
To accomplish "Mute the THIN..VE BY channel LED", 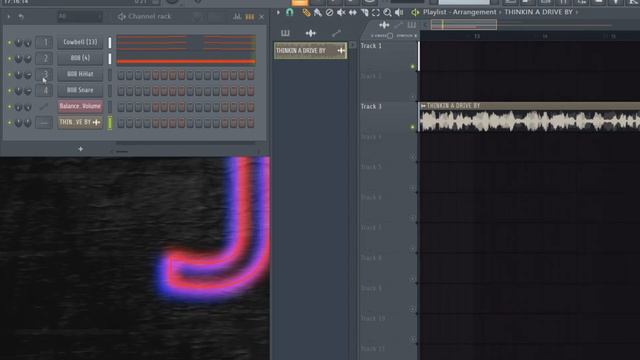I will point(9,123).
